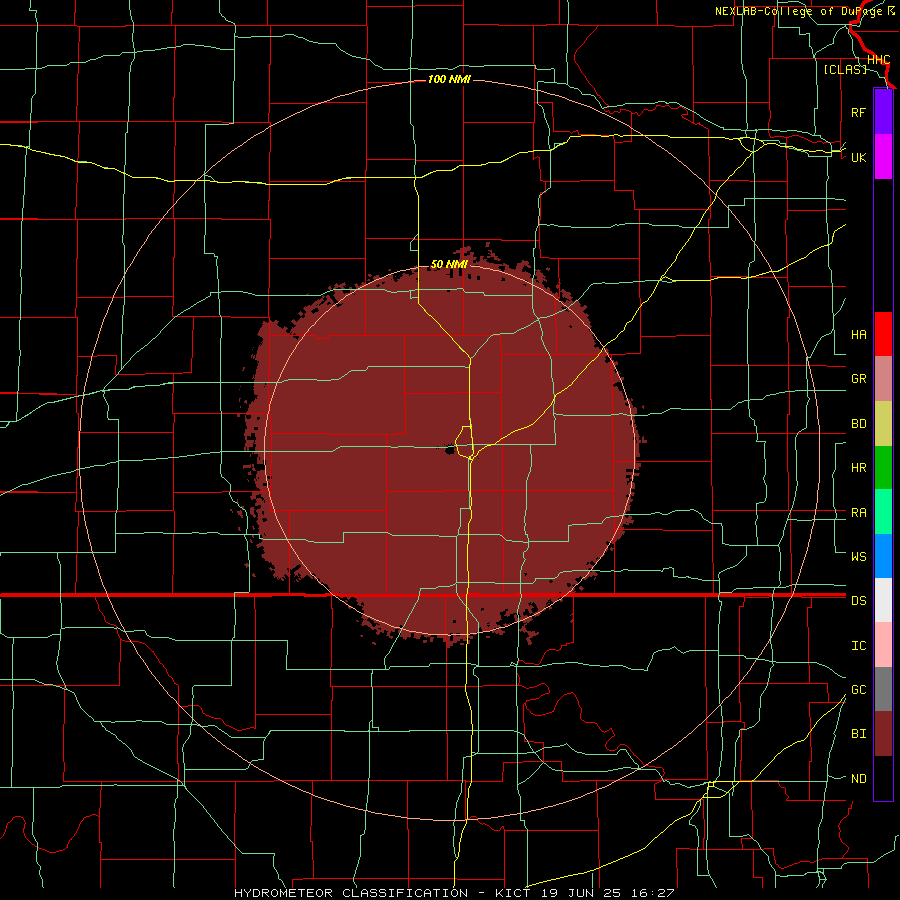Click the 'WS' legend label
This screenshot has height=900, width=900.
[x=858, y=557]
